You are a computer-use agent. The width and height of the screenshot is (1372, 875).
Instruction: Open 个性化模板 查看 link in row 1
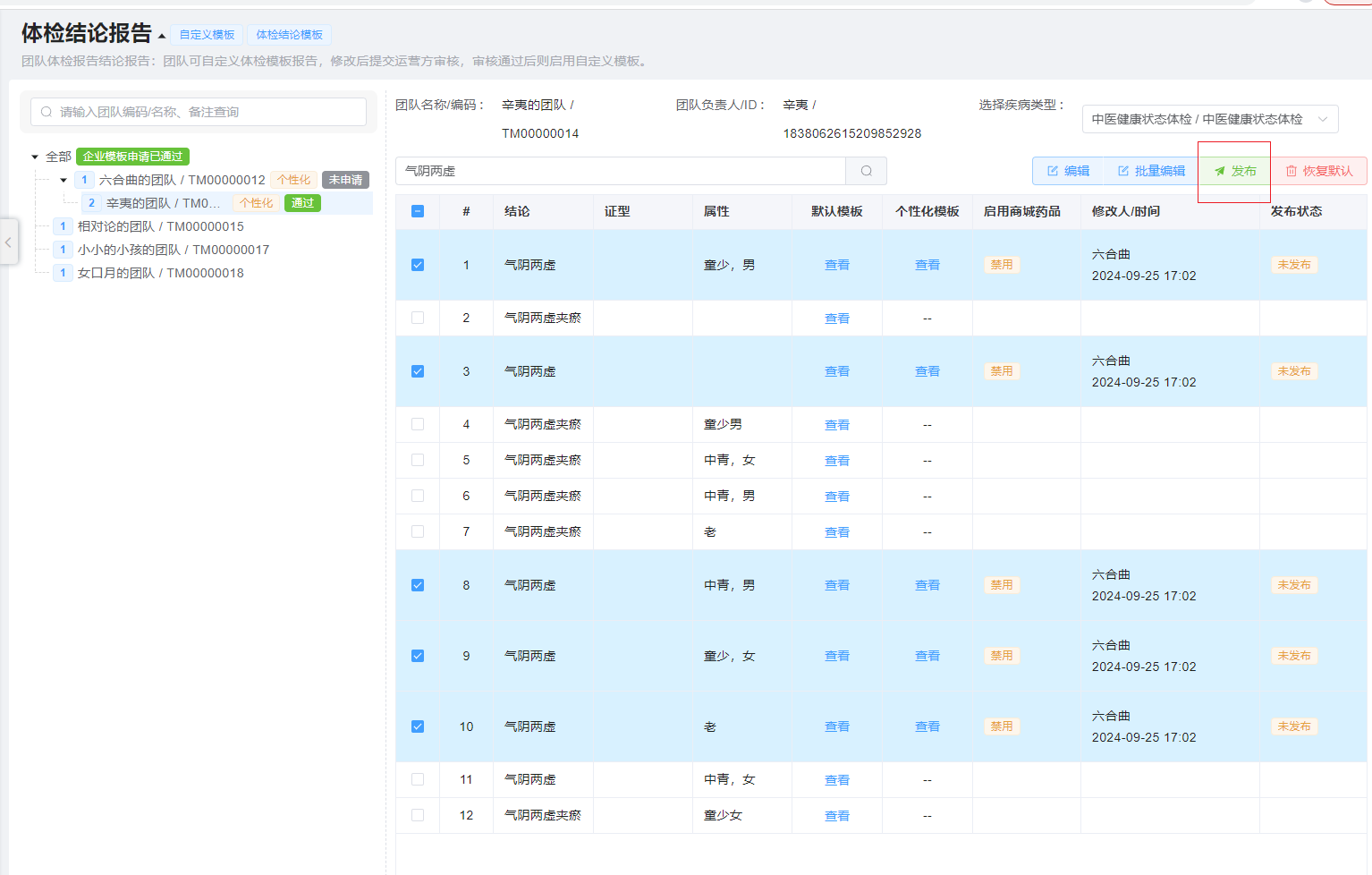927,265
